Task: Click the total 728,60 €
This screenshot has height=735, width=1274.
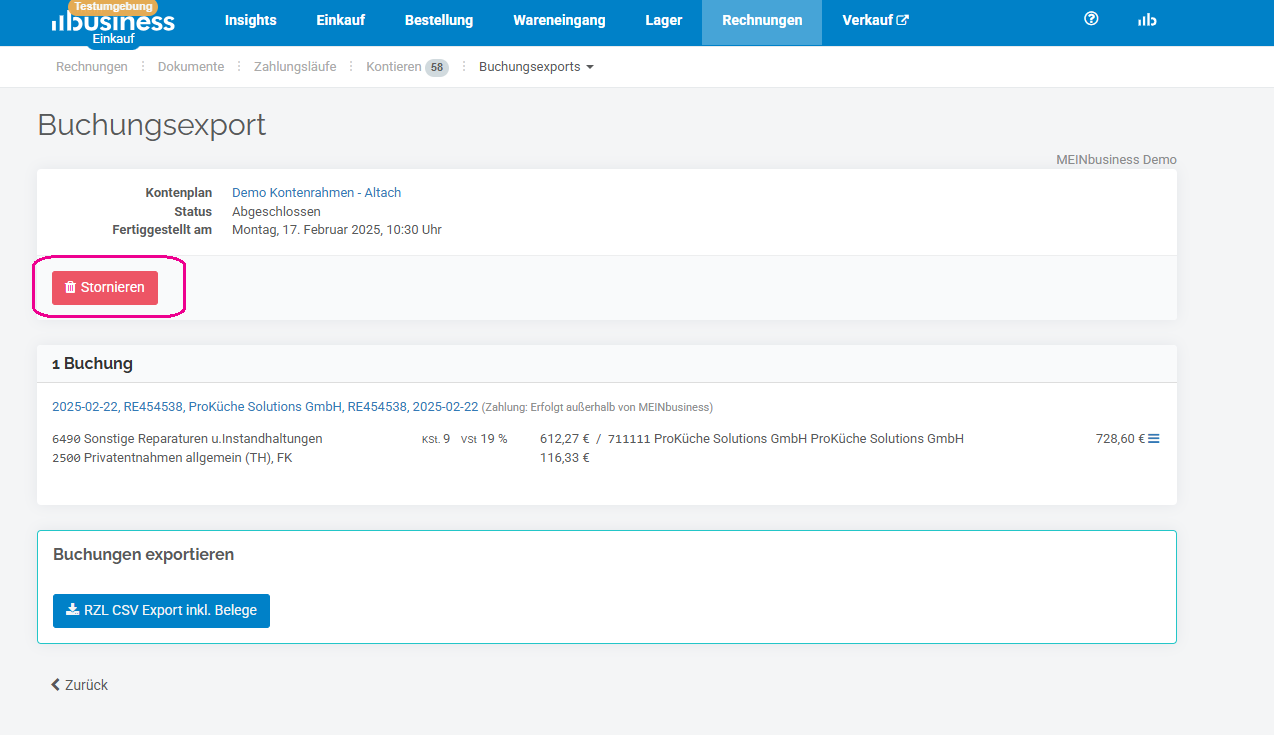Action: tap(1120, 439)
